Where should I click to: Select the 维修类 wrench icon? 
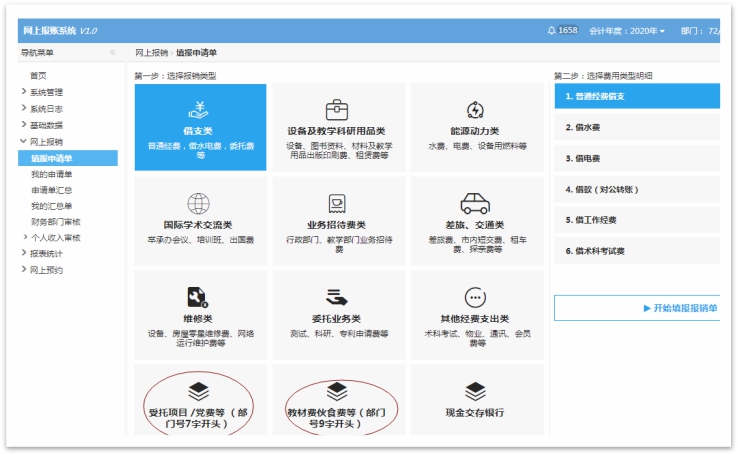[x=200, y=297]
